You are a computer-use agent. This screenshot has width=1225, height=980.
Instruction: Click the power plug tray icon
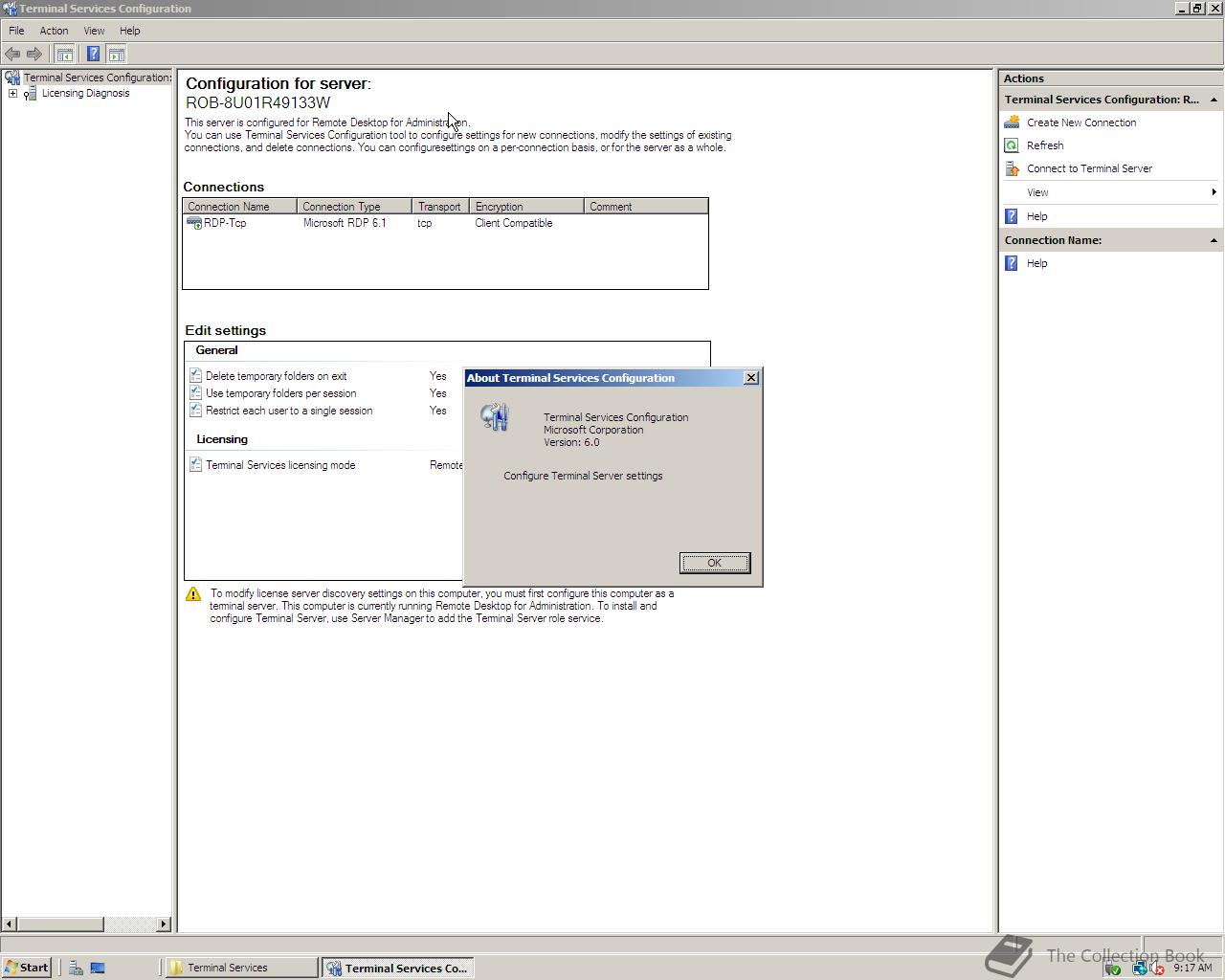(1113, 969)
